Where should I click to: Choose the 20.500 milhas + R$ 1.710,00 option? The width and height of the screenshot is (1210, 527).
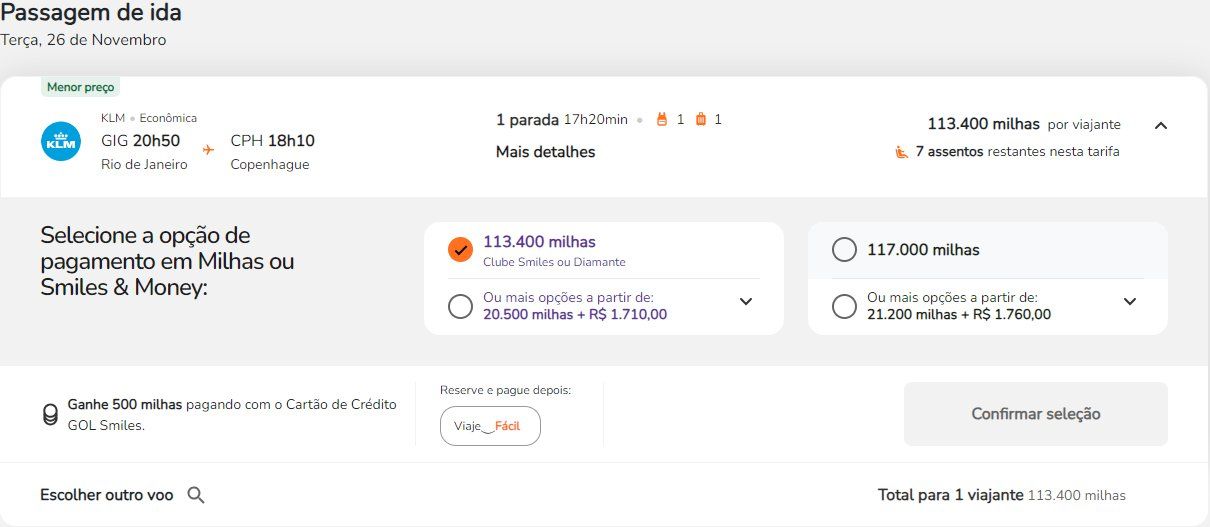coord(460,306)
